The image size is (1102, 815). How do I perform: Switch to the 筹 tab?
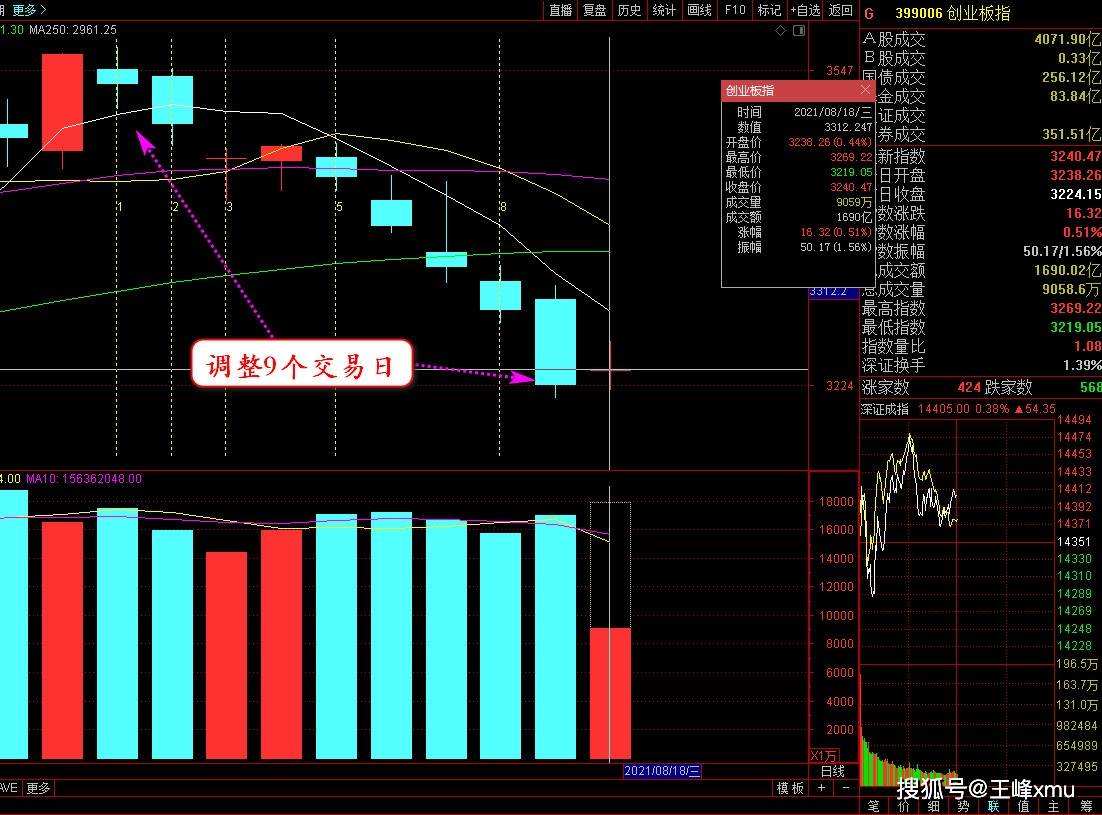tap(1087, 807)
